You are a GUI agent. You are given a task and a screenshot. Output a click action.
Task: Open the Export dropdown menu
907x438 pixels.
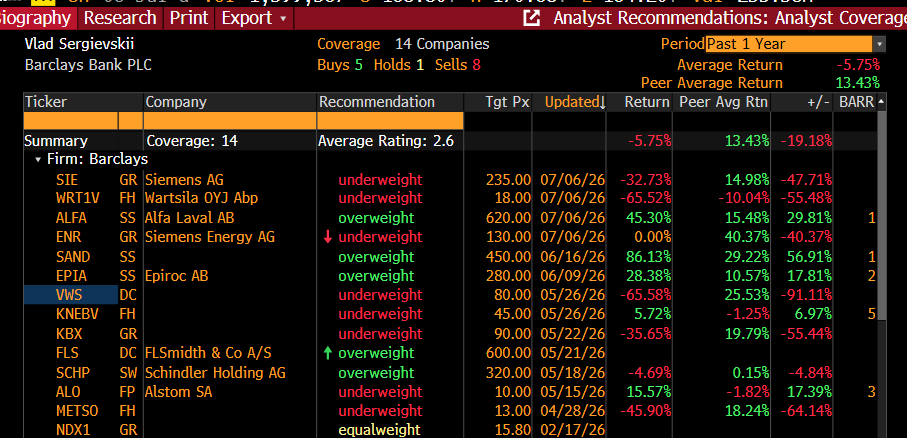[x=255, y=18]
